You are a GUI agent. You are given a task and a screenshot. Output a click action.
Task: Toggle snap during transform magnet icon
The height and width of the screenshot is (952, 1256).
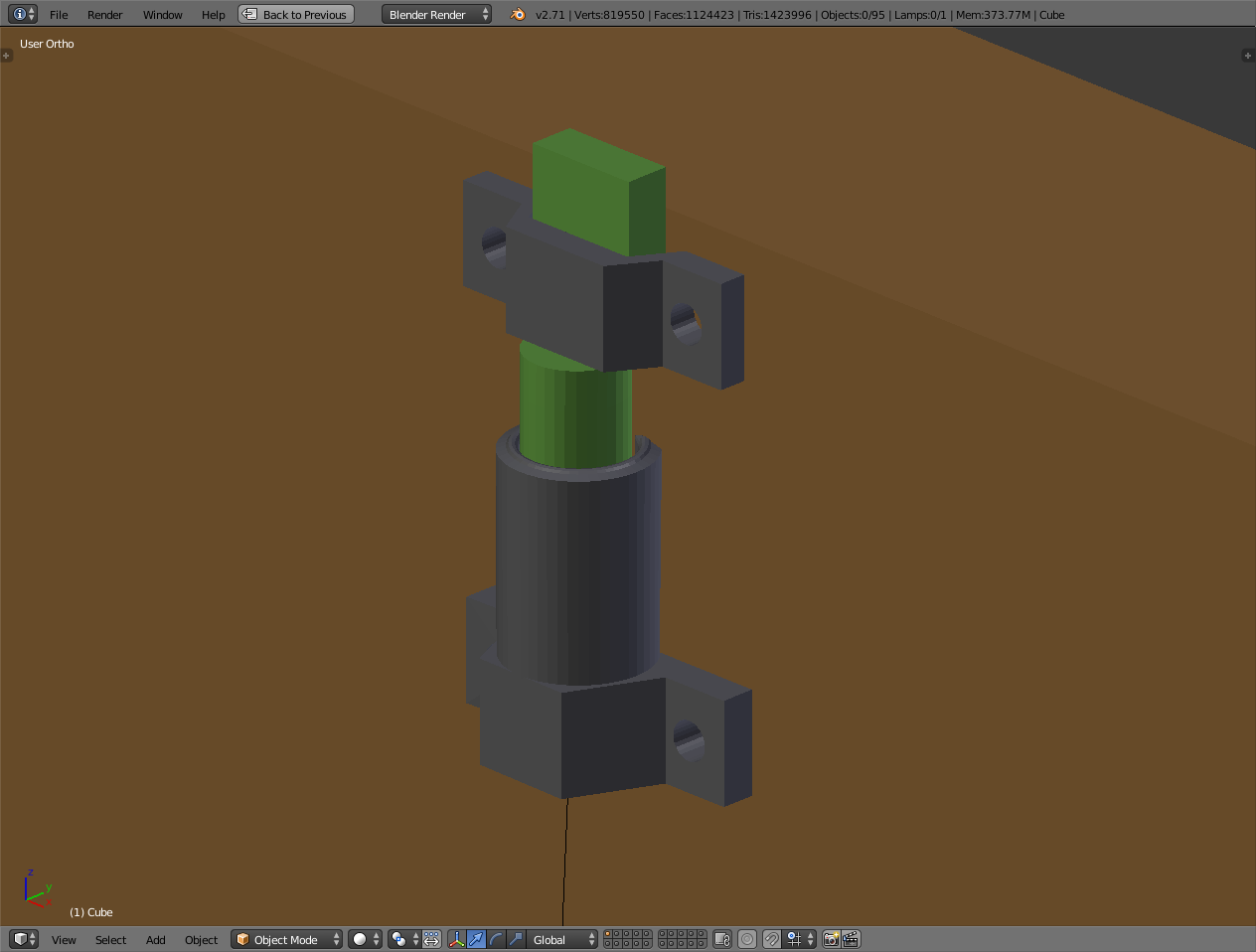pos(772,939)
